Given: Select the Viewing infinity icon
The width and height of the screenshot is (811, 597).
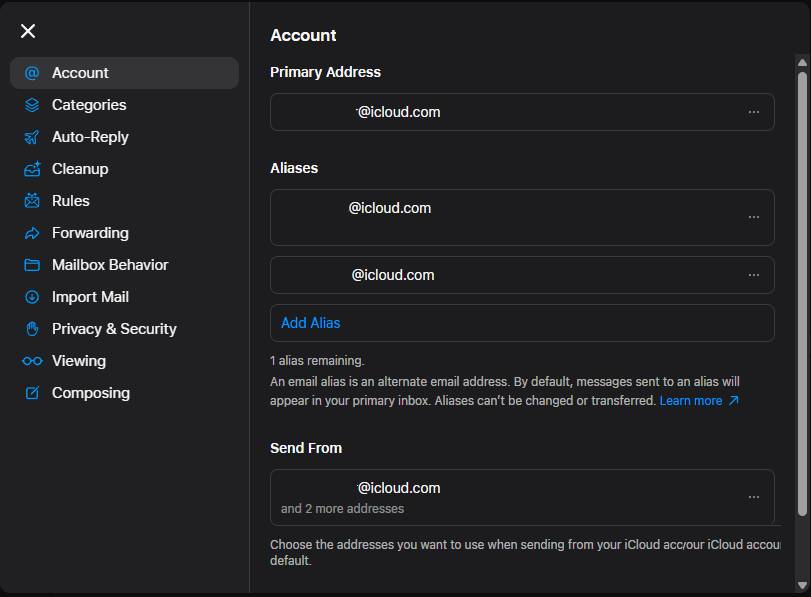Looking at the screenshot, I should pos(31,360).
